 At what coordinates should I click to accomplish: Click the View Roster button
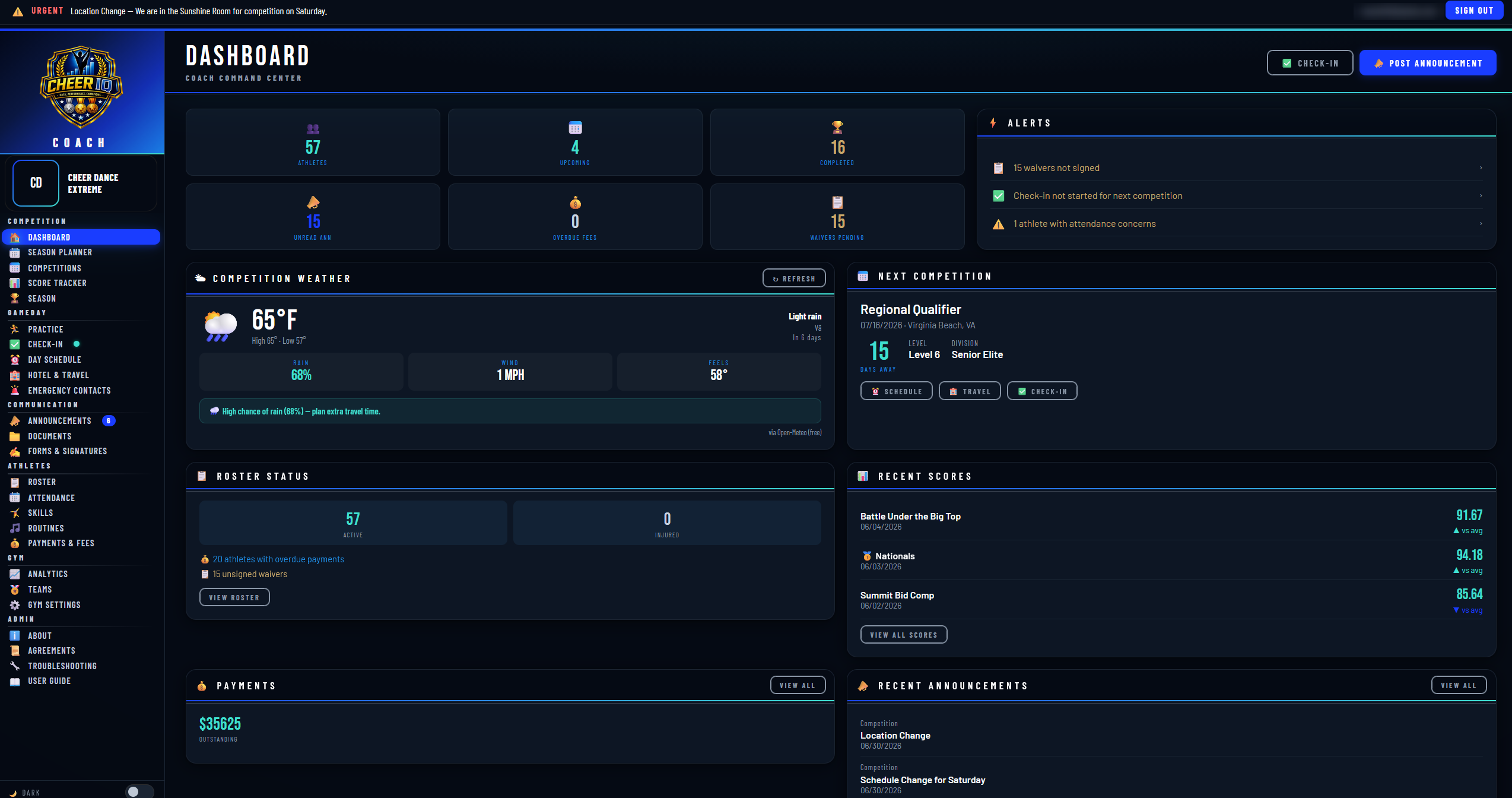tap(234, 597)
